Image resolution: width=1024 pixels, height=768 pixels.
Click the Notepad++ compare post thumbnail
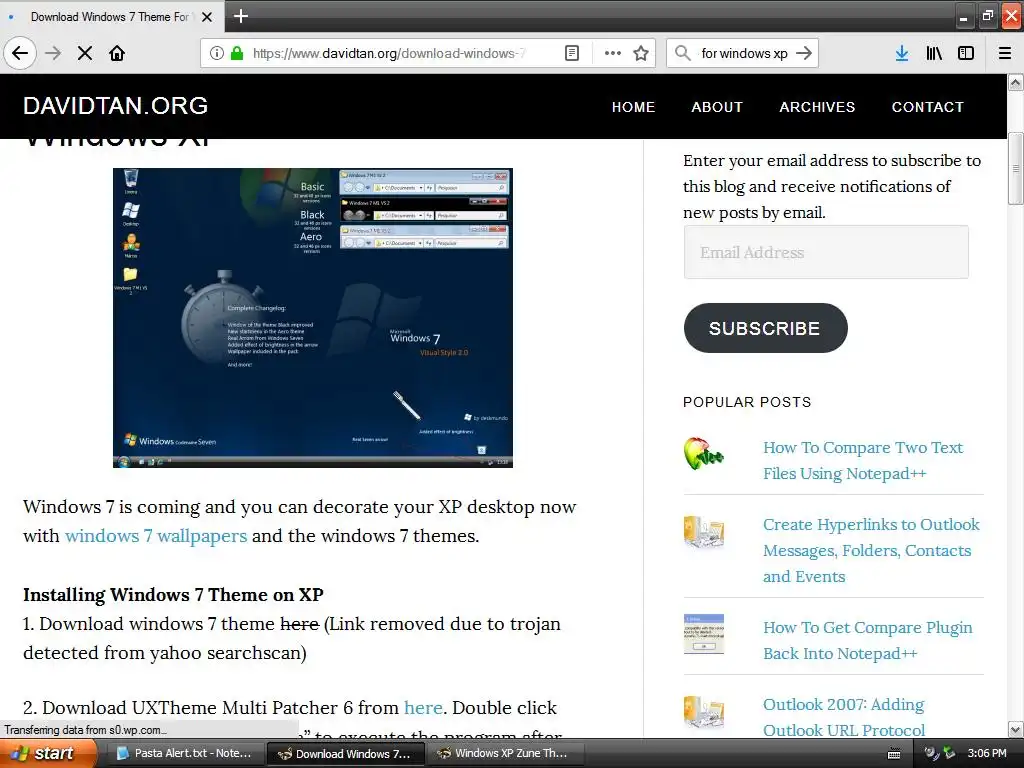[703, 453]
